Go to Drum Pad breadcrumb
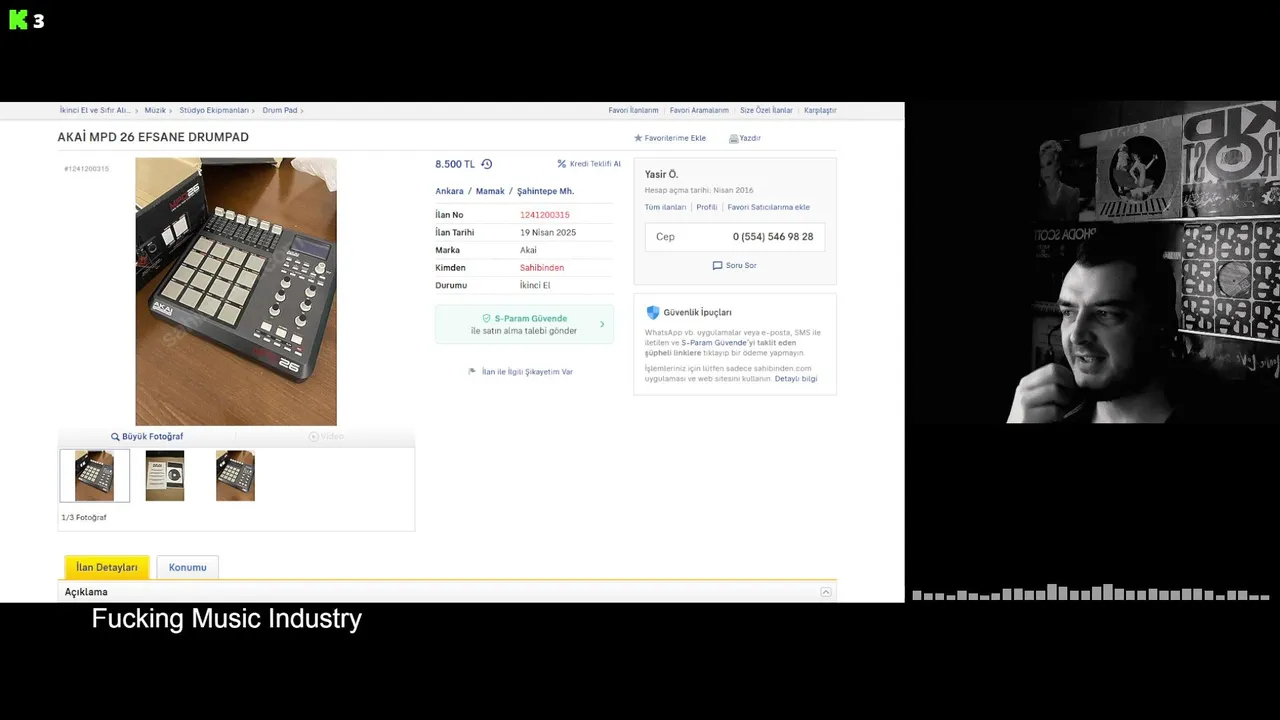Image resolution: width=1280 pixels, height=720 pixels. [x=280, y=110]
